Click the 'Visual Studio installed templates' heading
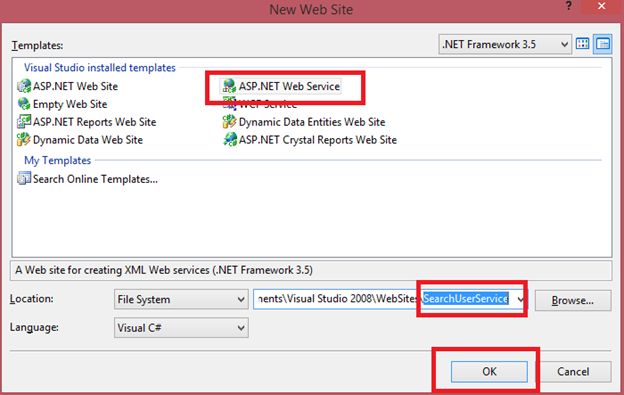The image size is (624, 395). 99,68
